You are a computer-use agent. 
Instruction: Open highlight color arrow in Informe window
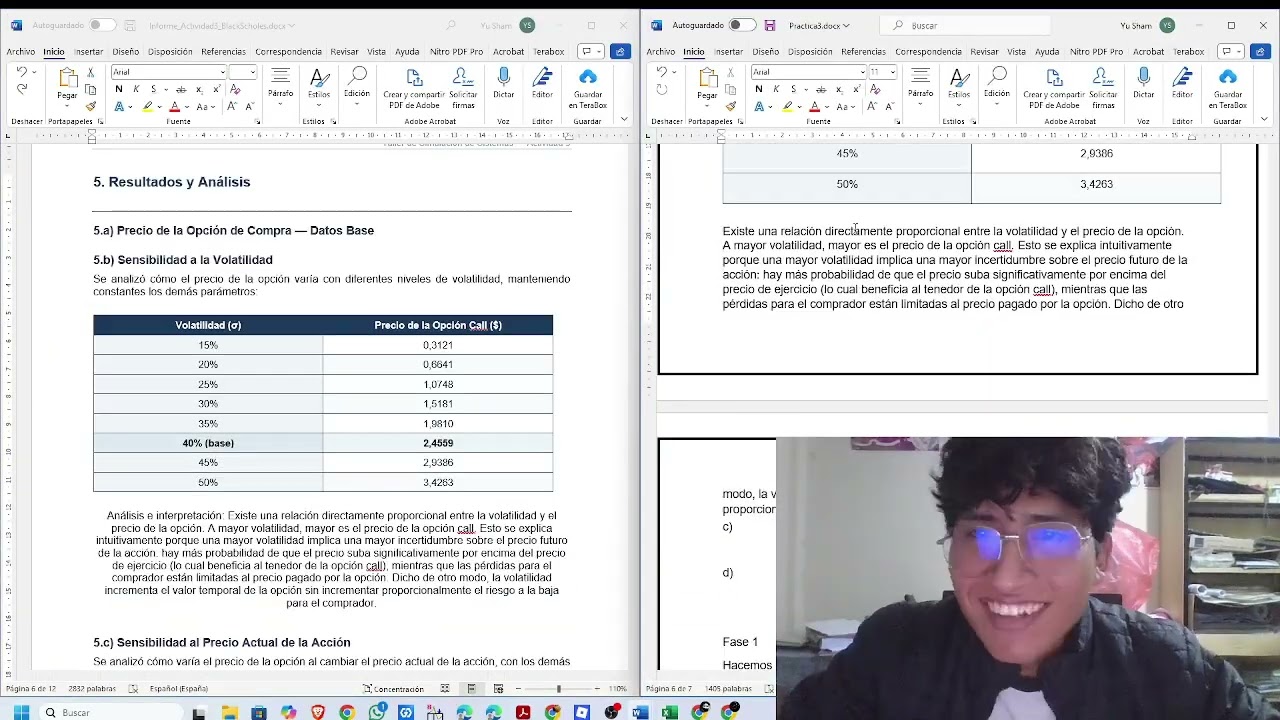(x=160, y=107)
